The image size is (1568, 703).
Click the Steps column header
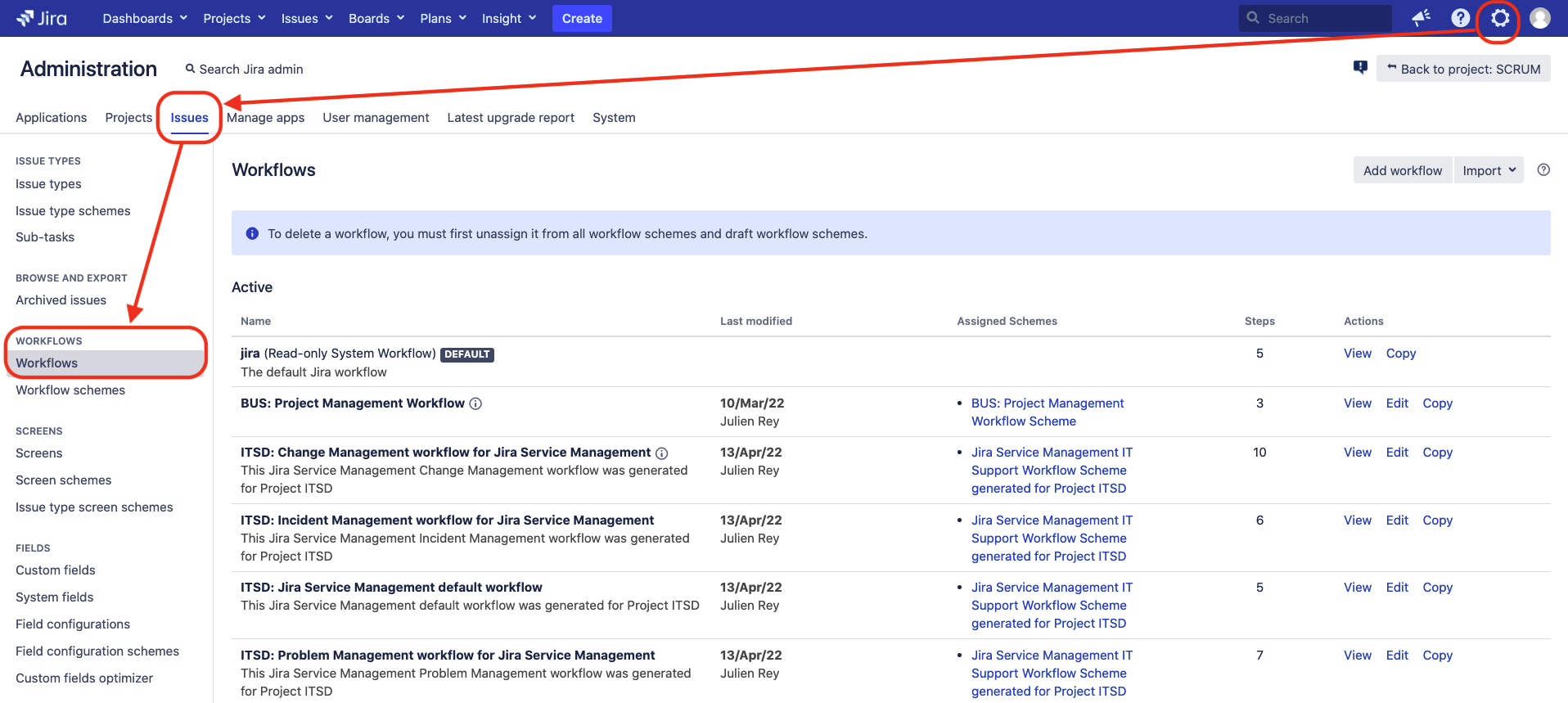(1259, 322)
